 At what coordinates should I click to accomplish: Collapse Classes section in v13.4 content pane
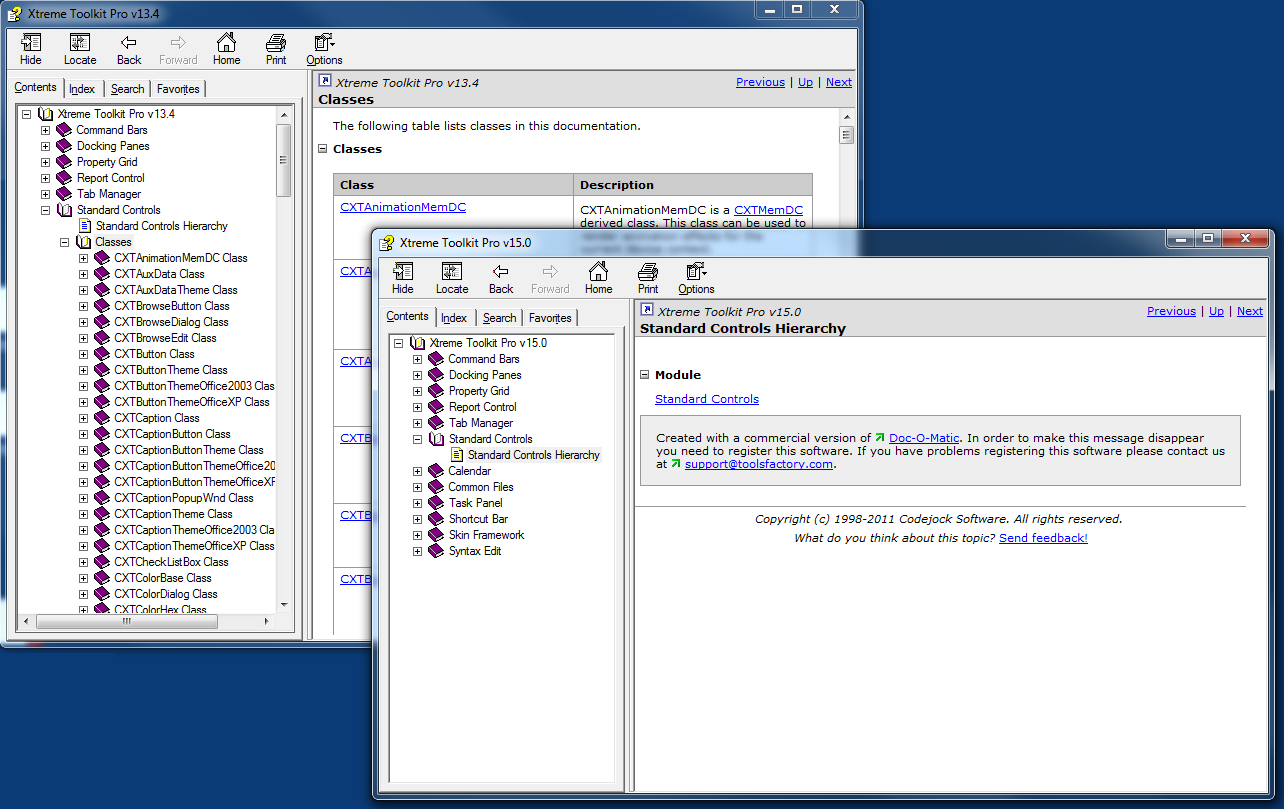(323, 149)
